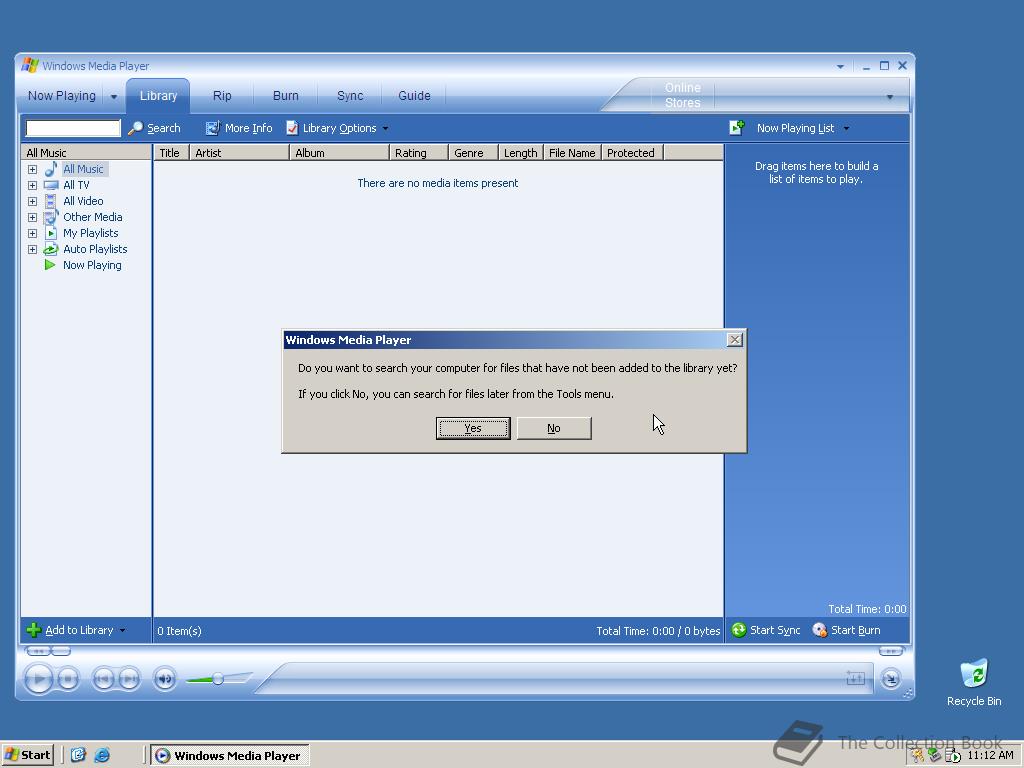1024x768 pixels.
Task: Click the skin mode switch button
Action: (x=891, y=679)
